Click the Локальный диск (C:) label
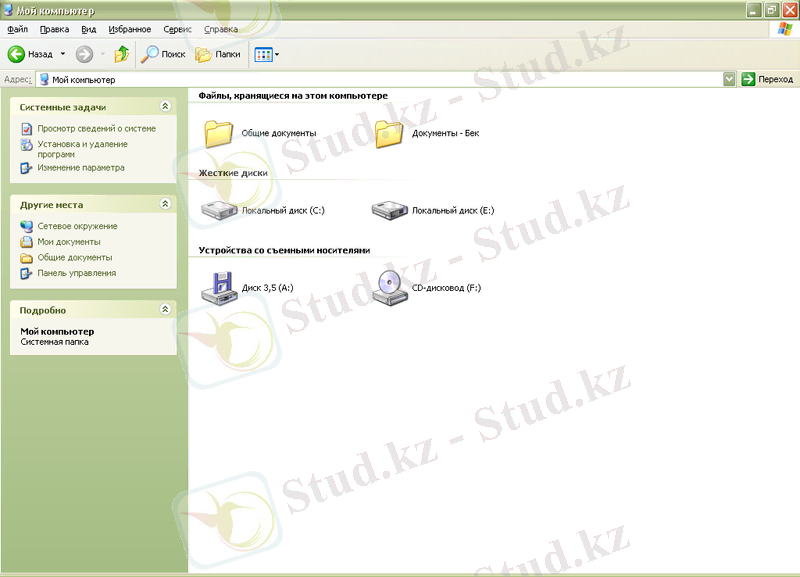Screen dimensions: 800x577 coord(283,210)
